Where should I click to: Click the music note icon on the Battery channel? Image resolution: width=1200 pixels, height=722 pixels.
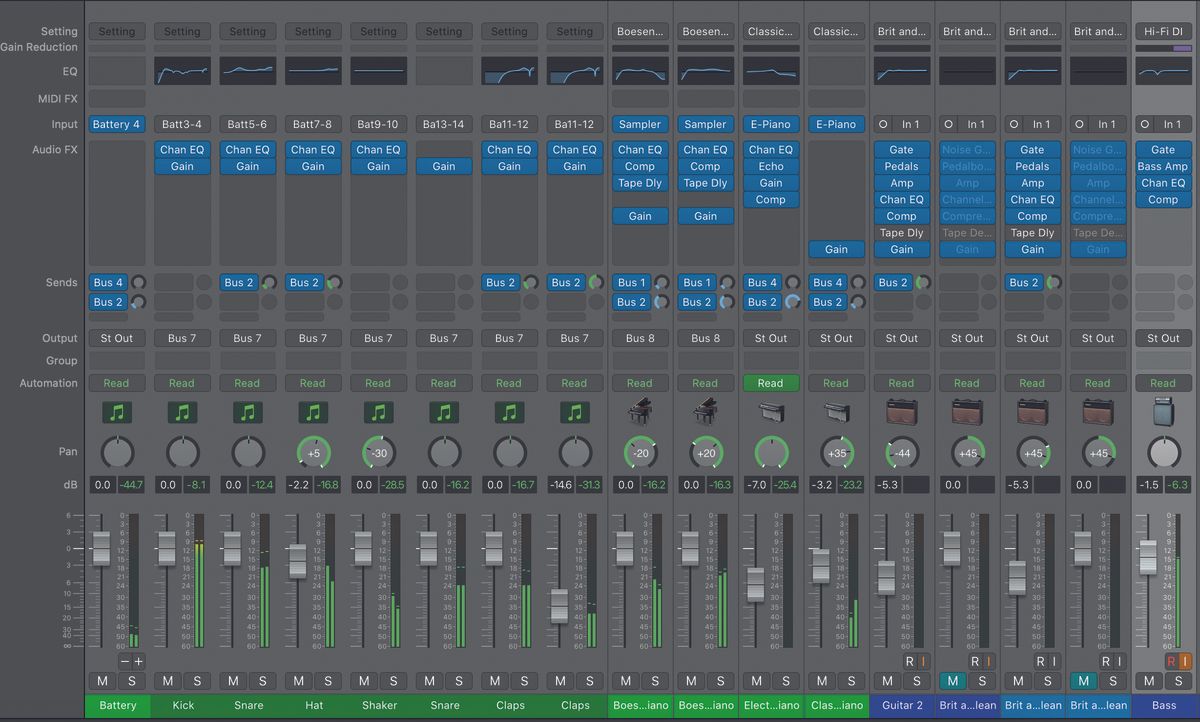117,411
